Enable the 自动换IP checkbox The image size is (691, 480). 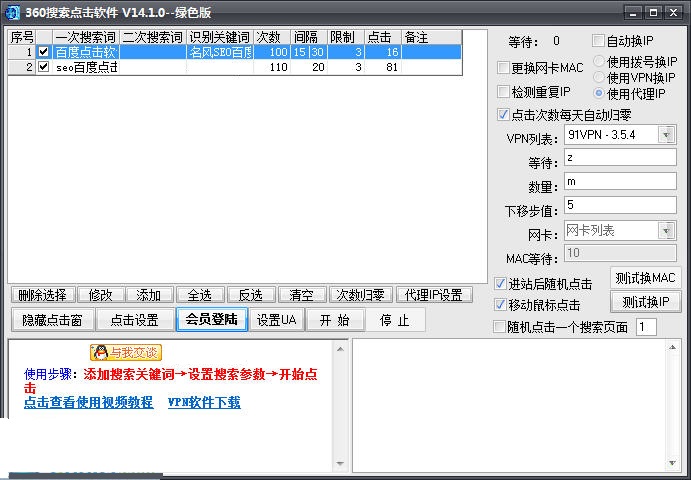click(596, 42)
